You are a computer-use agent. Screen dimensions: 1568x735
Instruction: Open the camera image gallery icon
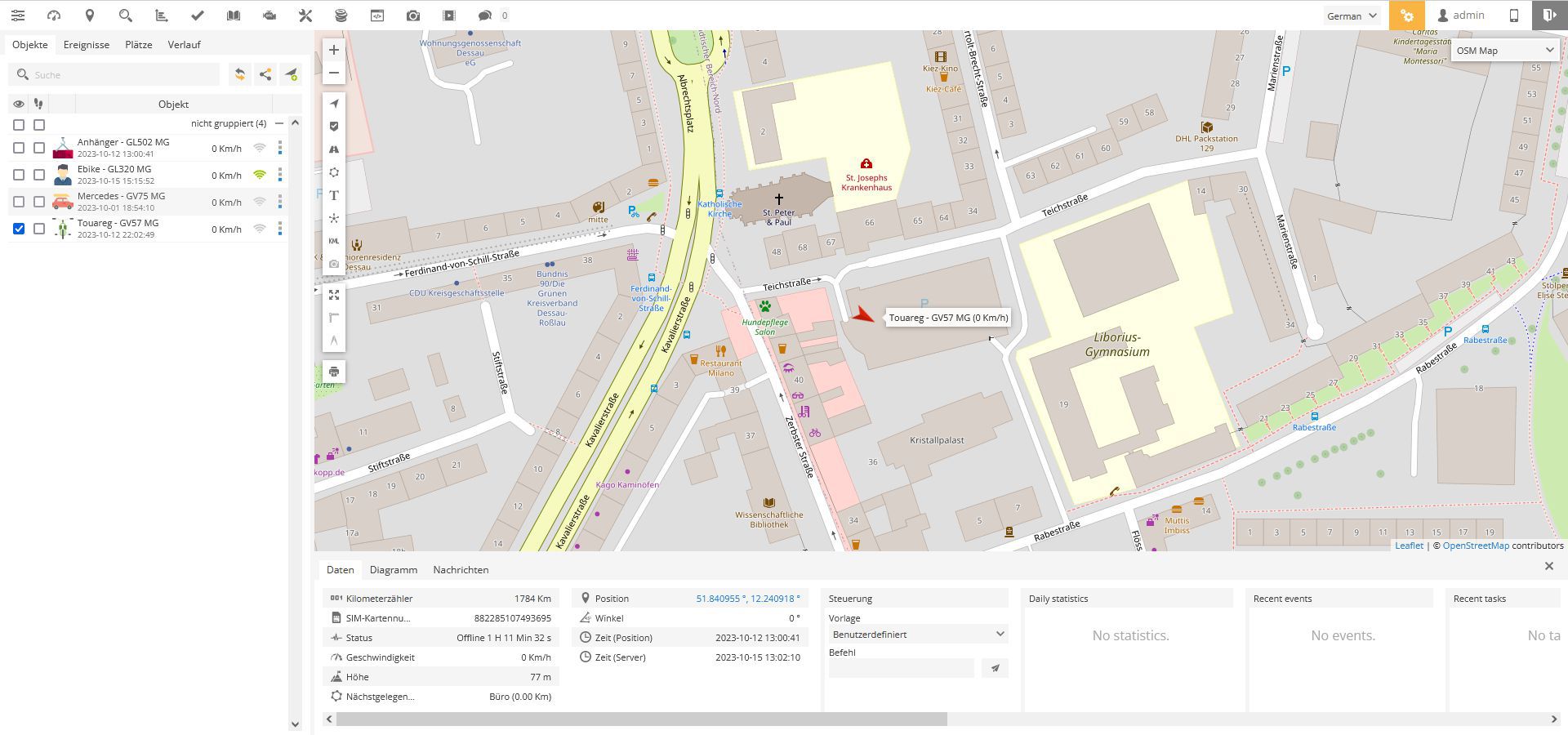point(413,16)
